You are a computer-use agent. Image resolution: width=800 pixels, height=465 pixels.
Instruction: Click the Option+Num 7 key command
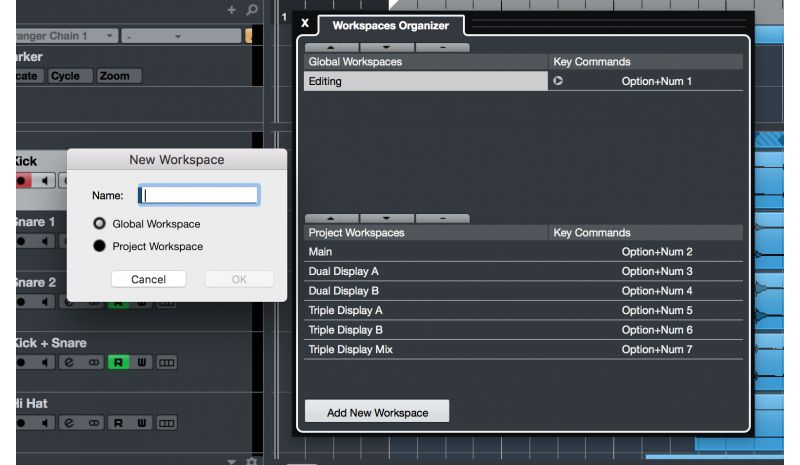coord(657,350)
